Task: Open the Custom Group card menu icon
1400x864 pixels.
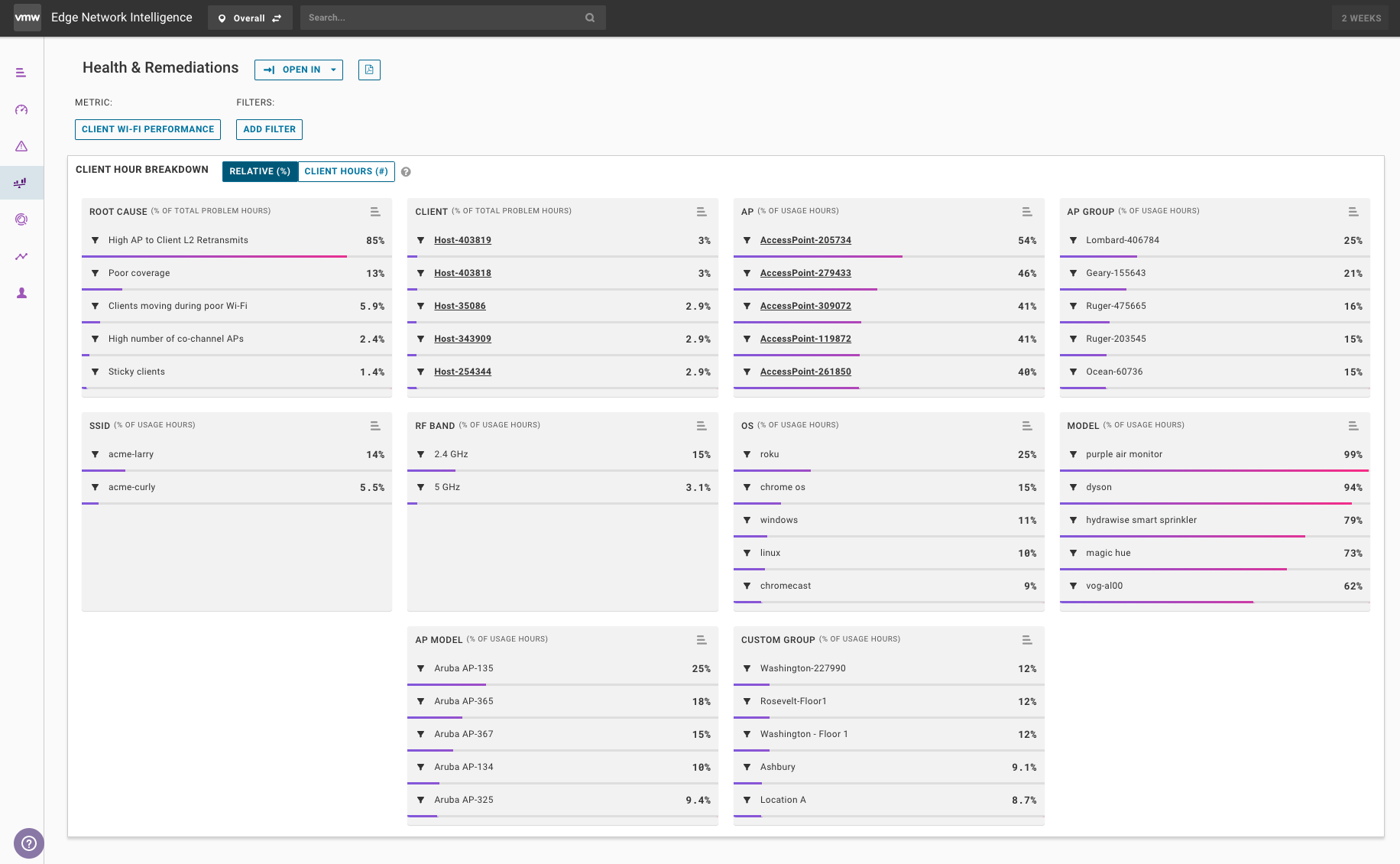Action: click(x=1027, y=640)
